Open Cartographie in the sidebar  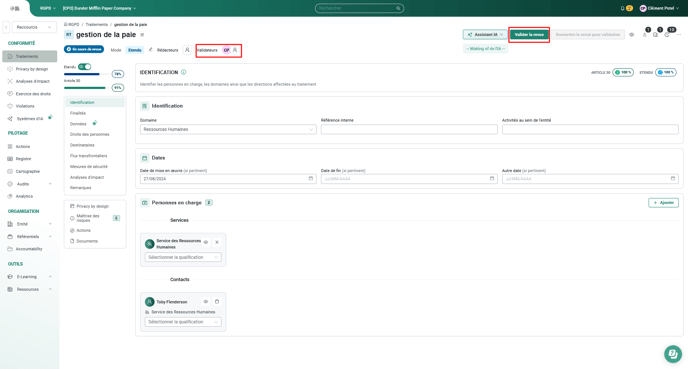(29, 172)
